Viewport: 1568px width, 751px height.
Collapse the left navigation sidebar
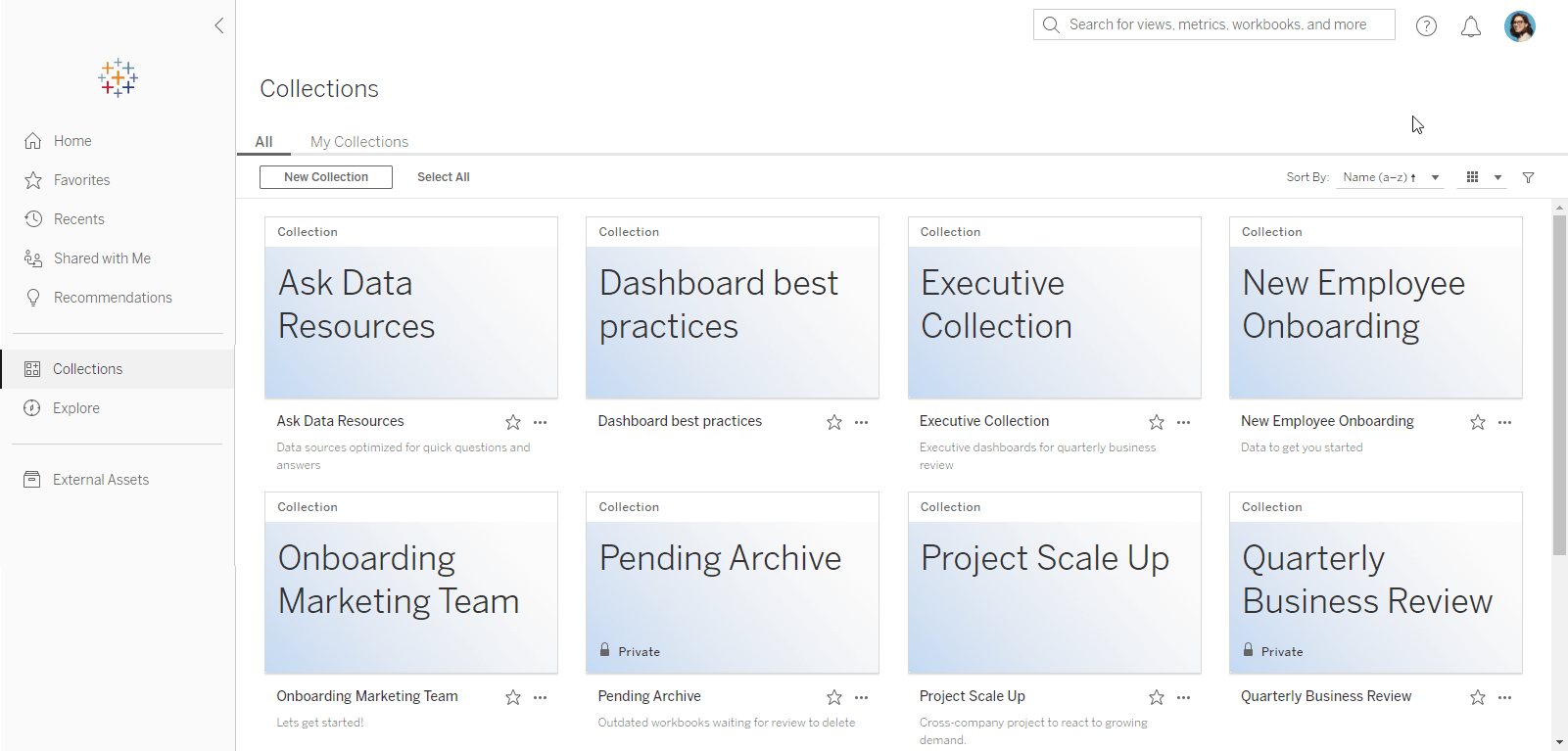[218, 25]
